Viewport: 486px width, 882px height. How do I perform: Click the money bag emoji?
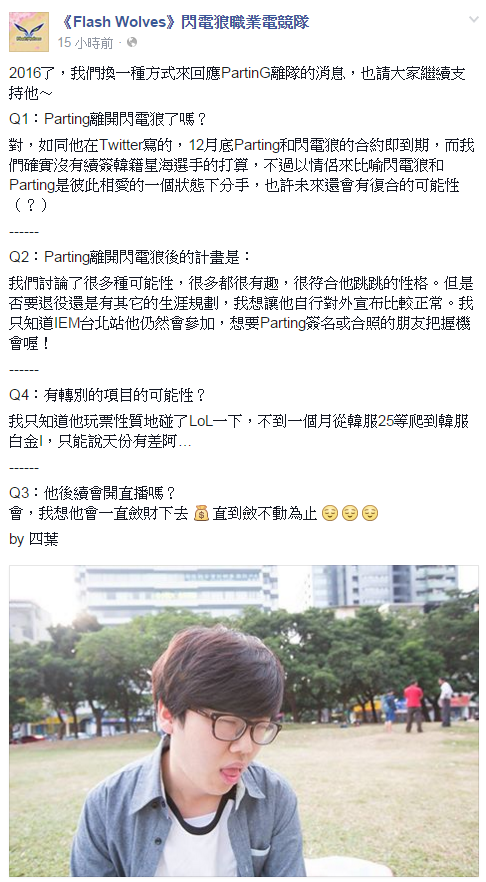pyautogui.click(x=201, y=513)
